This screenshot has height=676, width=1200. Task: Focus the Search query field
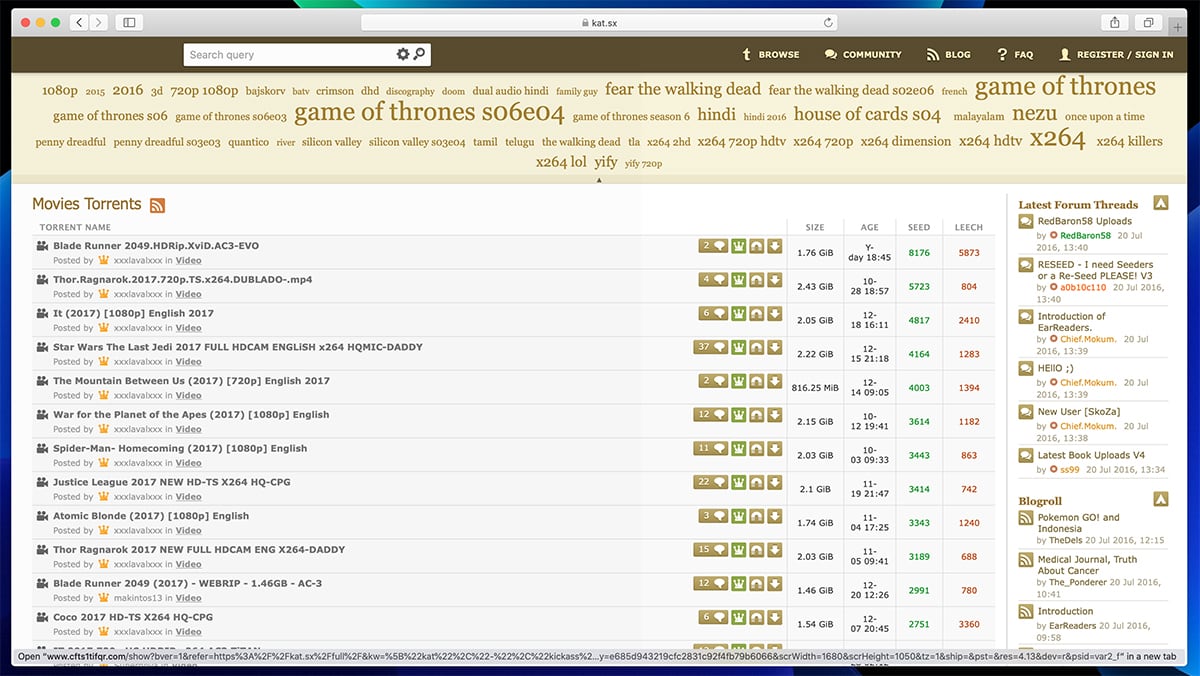(x=290, y=55)
